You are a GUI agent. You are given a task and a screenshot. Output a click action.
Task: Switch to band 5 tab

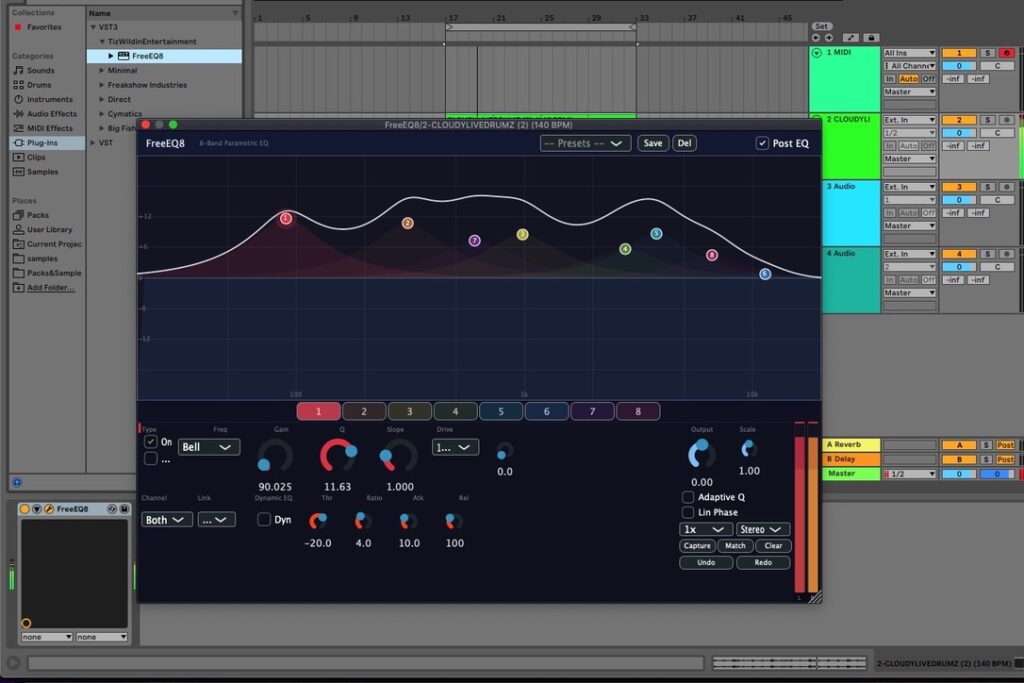pyautogui.click(x=501, y=411)
